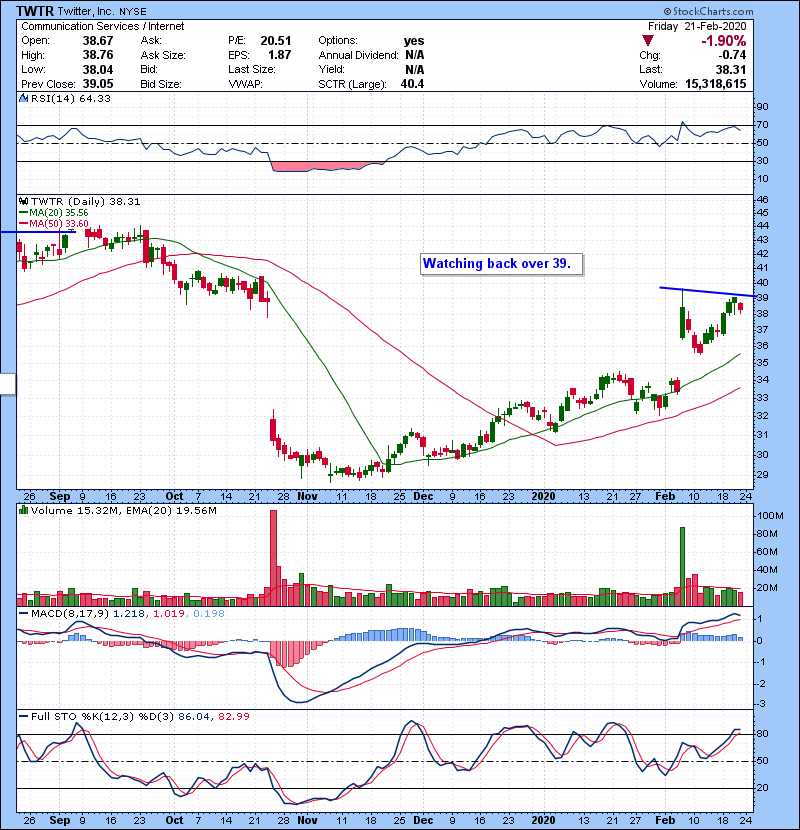800x830 pixels.
Task: Click the TWTR (Daily) 38.31 legend
Action: point(85,201)
